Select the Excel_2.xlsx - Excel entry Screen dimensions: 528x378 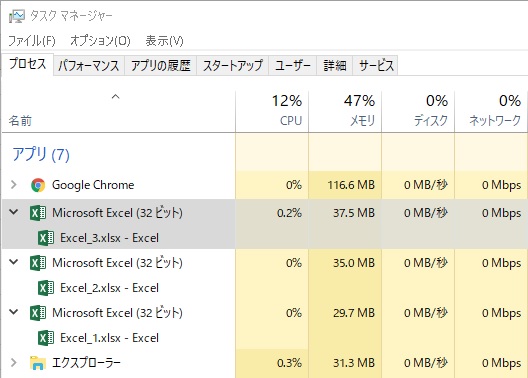pos(109,288)
